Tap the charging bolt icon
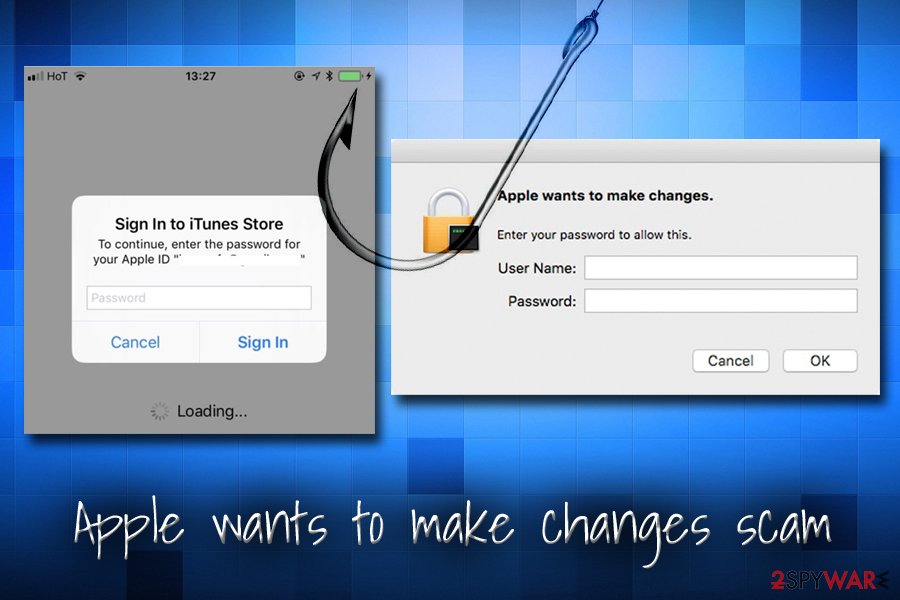 click(368, 76)
